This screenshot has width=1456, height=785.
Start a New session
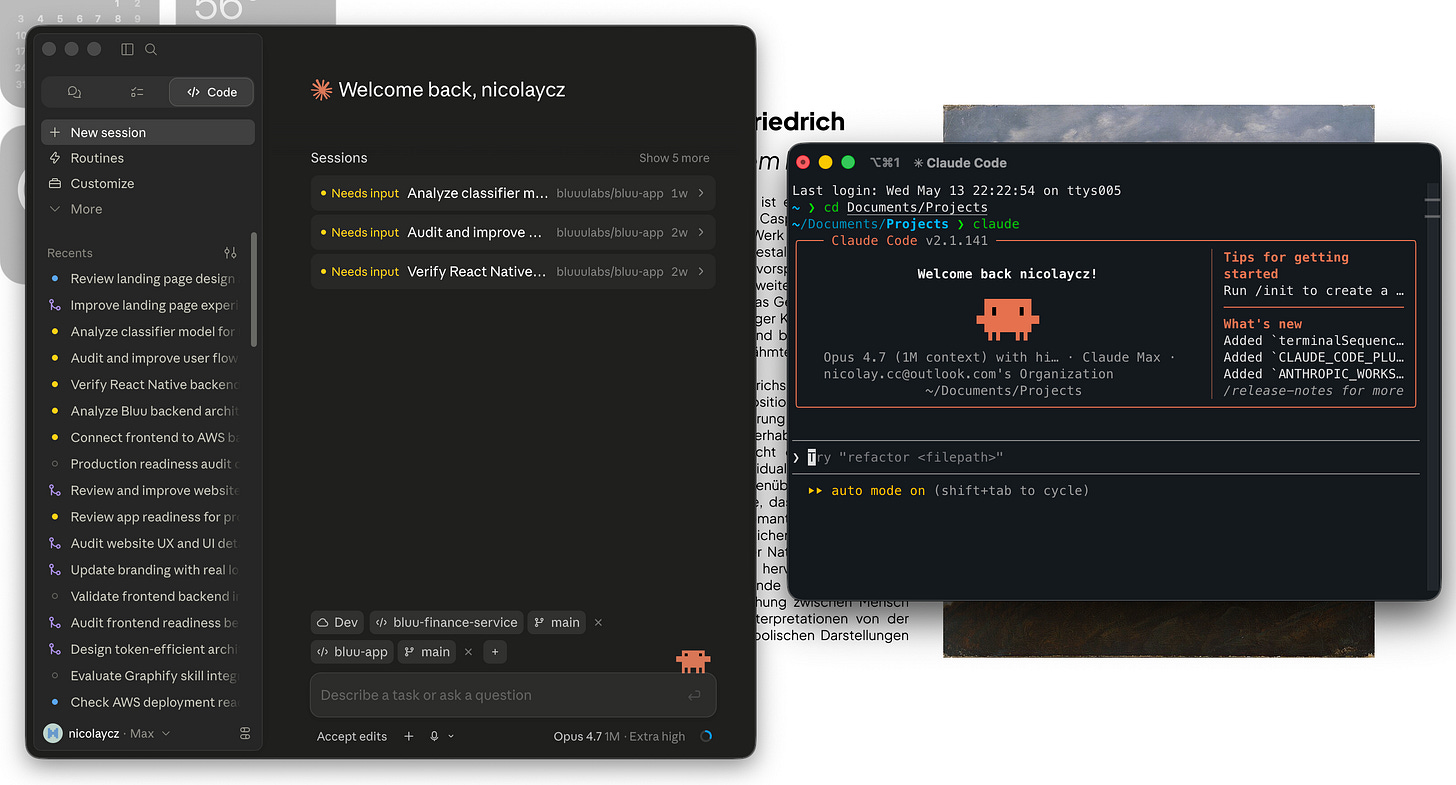148,132
